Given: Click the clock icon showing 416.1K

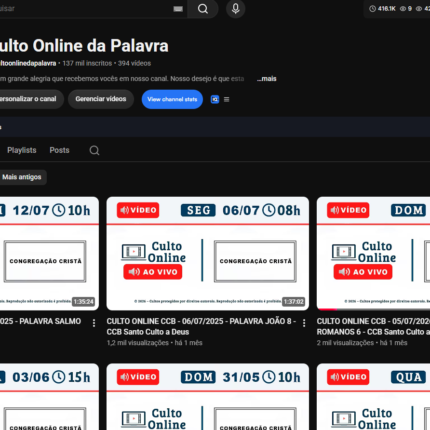Looking at the screenshot, I should [x=372, y=9].
